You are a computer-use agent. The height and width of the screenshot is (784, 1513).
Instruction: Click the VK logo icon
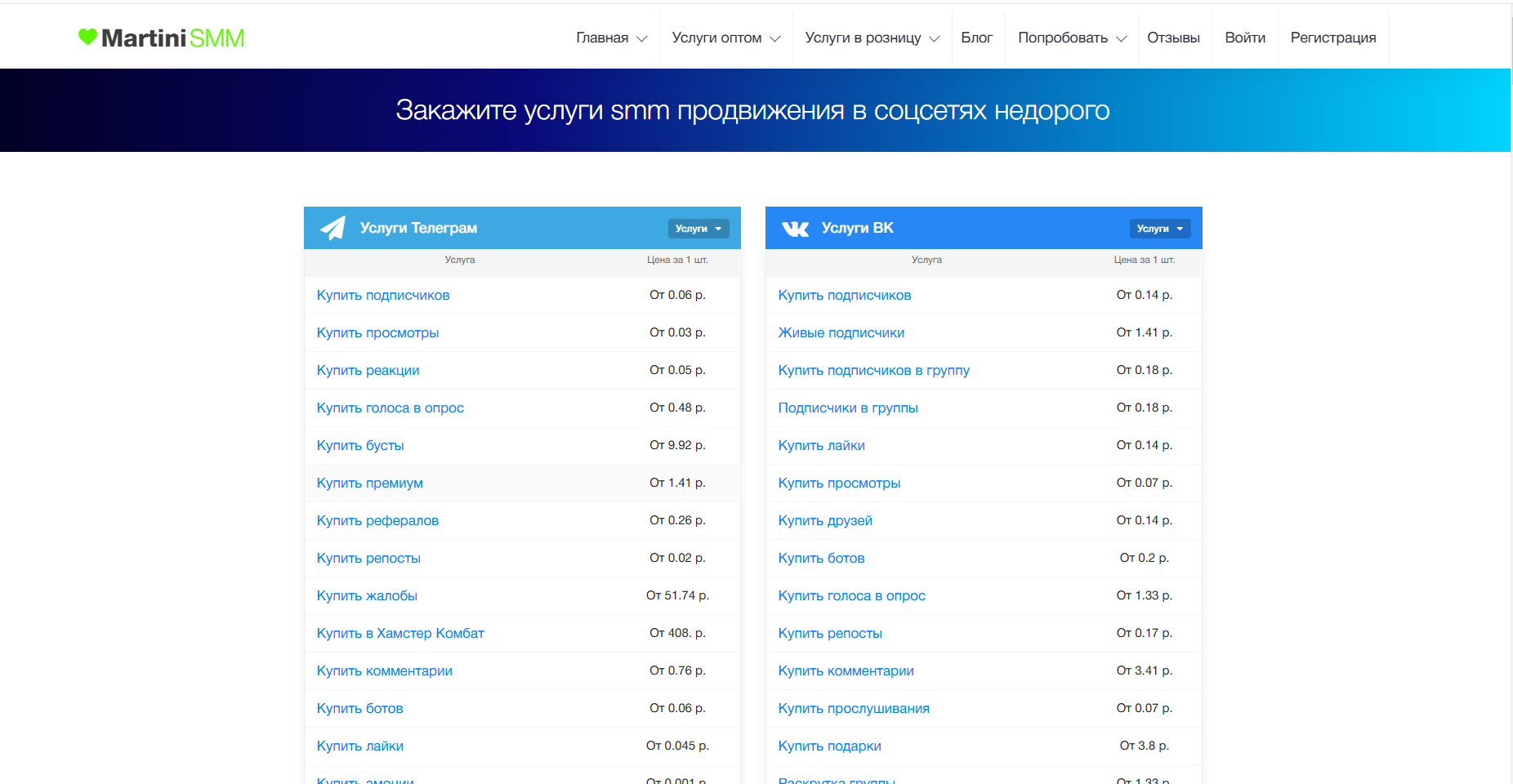pyautogui.click(x=795, y=229)
